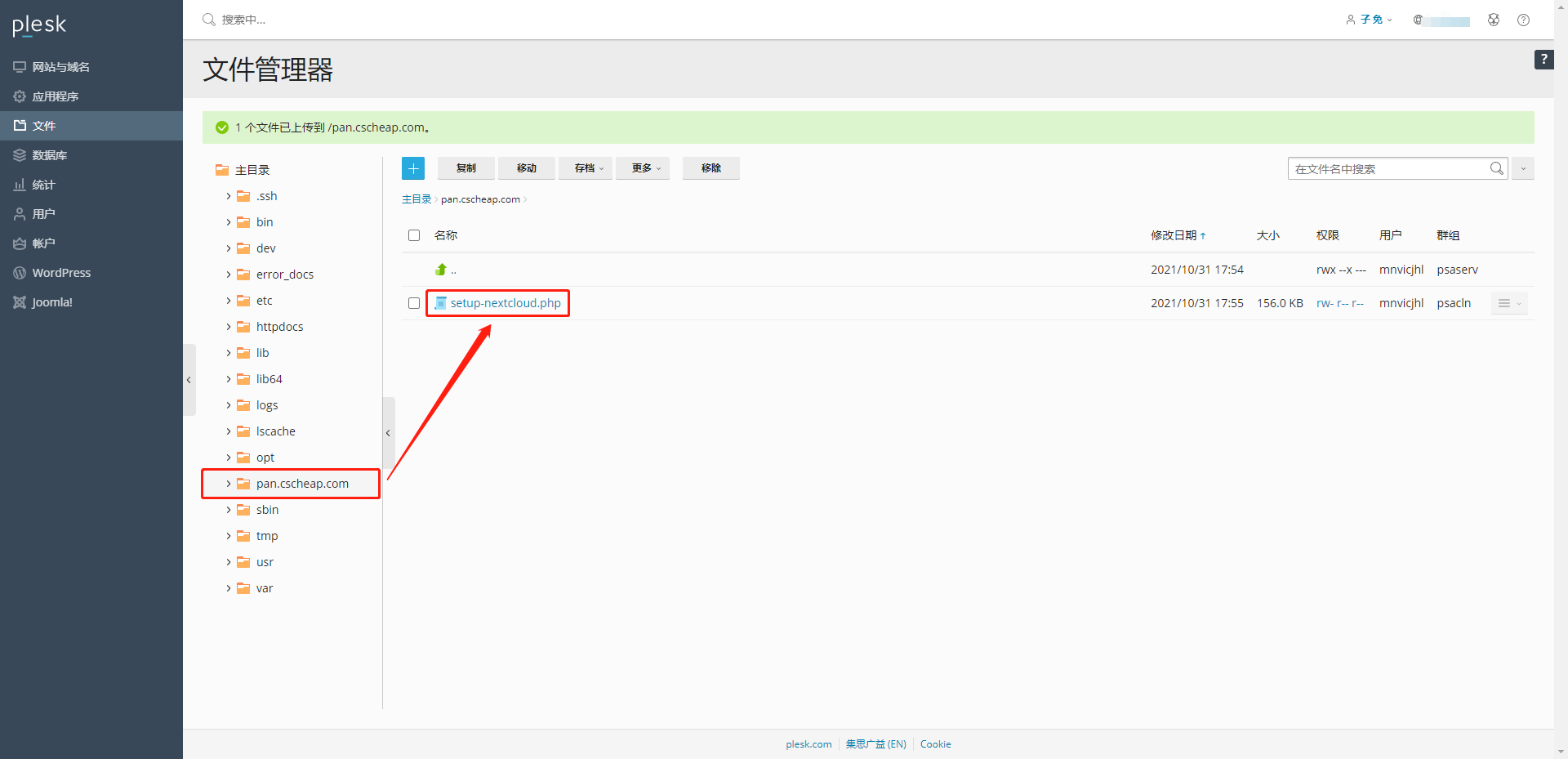Select logs folder in tree
This screenshot has height=759, width=1568.
pos(267,405)
